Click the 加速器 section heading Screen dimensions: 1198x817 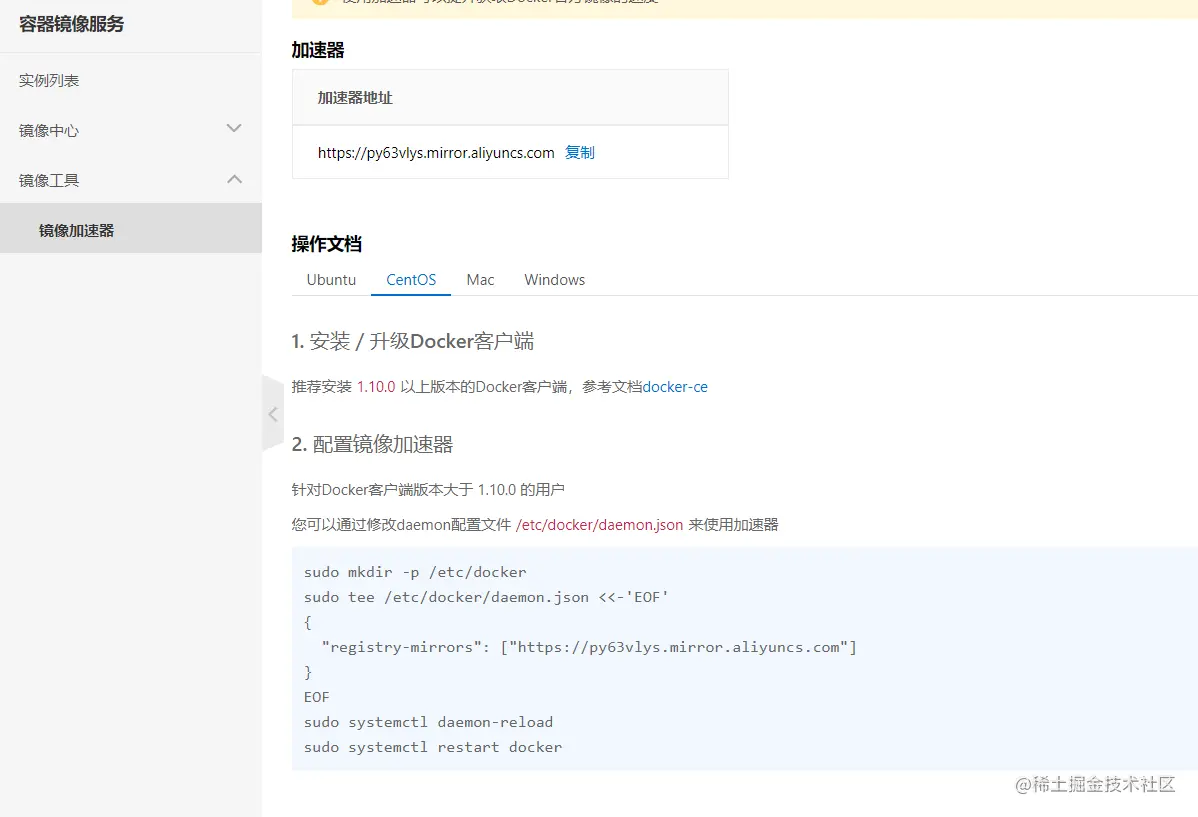tap(318, 50)
